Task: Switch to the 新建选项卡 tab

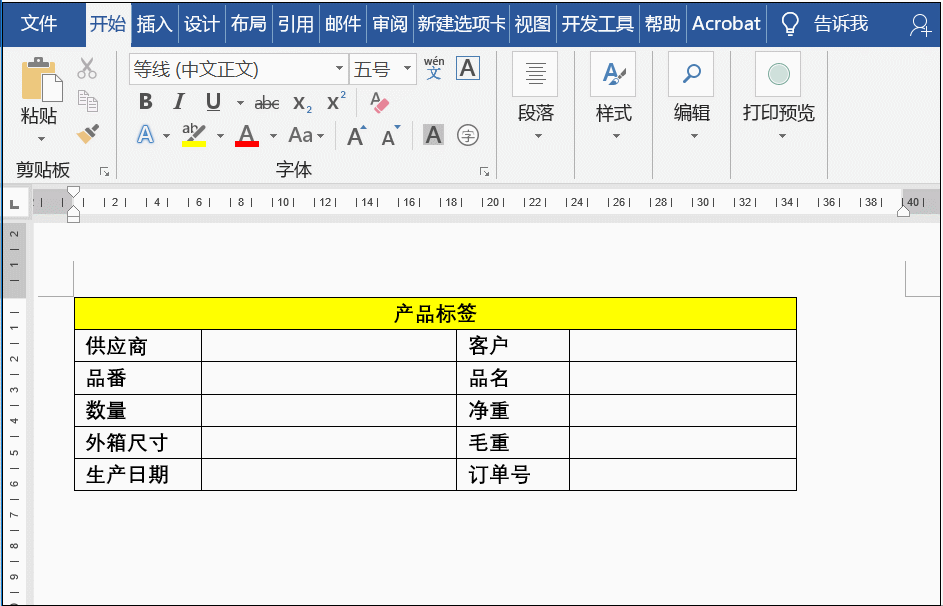Action: (461, 24)
